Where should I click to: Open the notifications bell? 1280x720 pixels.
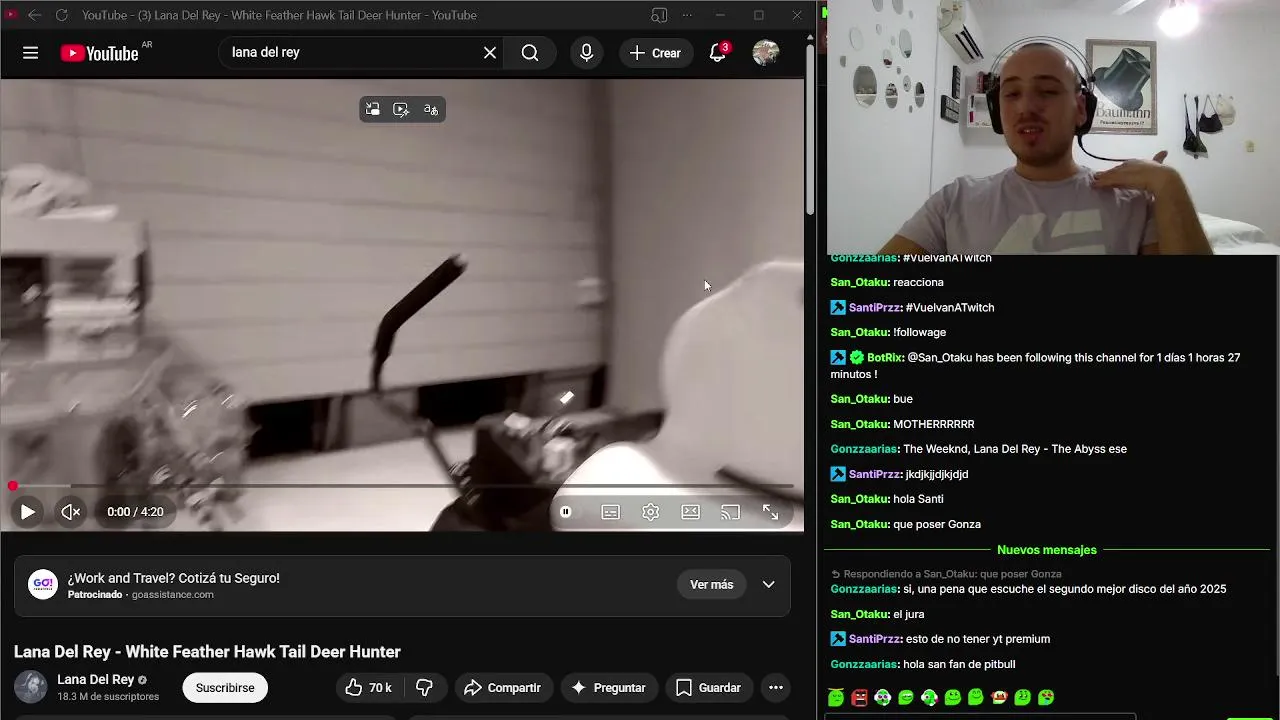pos(718,53)
